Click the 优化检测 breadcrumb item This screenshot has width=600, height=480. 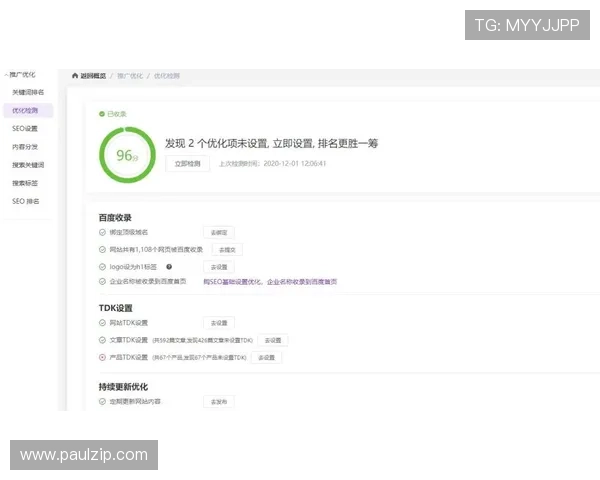tap(167, 76)
